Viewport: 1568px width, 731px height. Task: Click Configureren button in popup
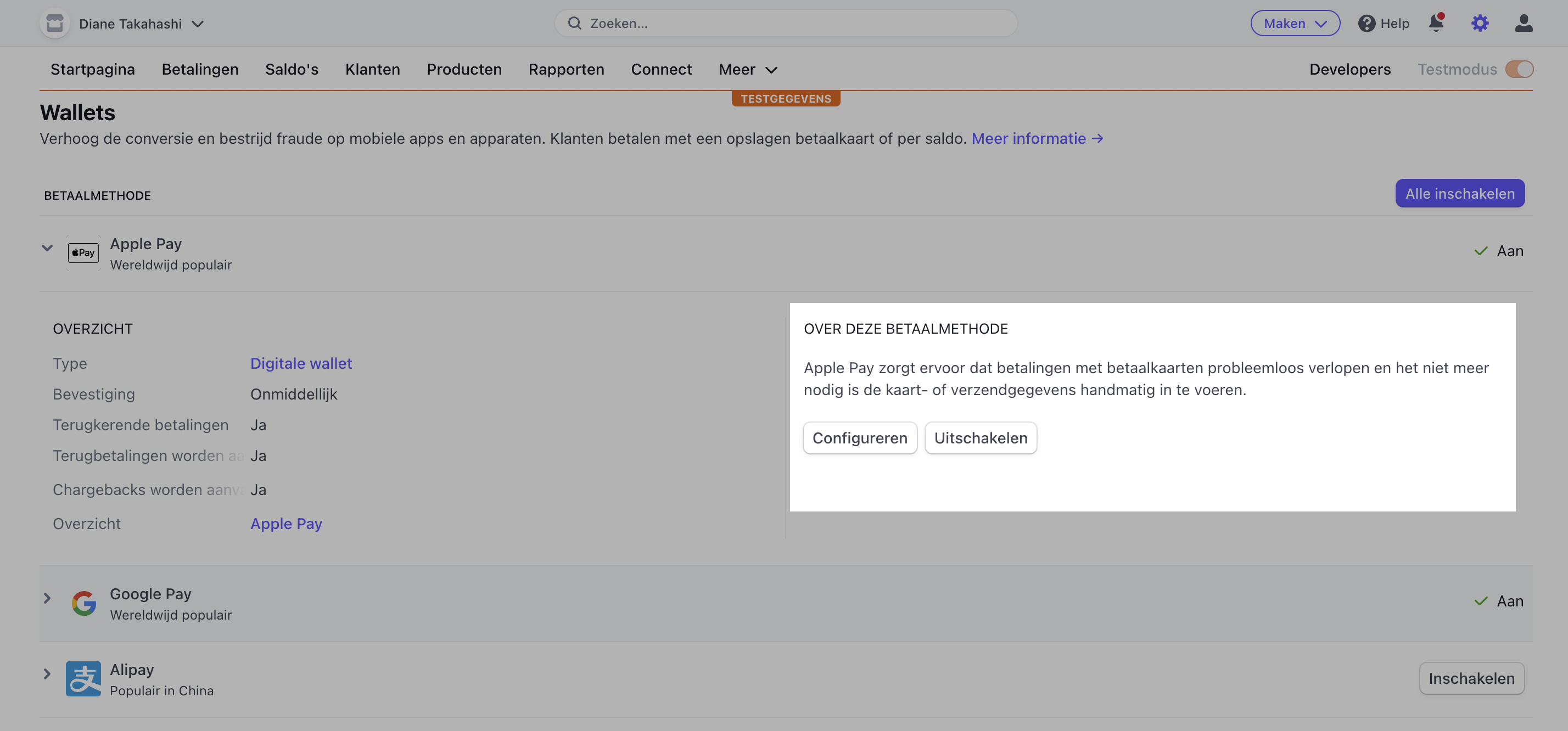coord(859,437)
